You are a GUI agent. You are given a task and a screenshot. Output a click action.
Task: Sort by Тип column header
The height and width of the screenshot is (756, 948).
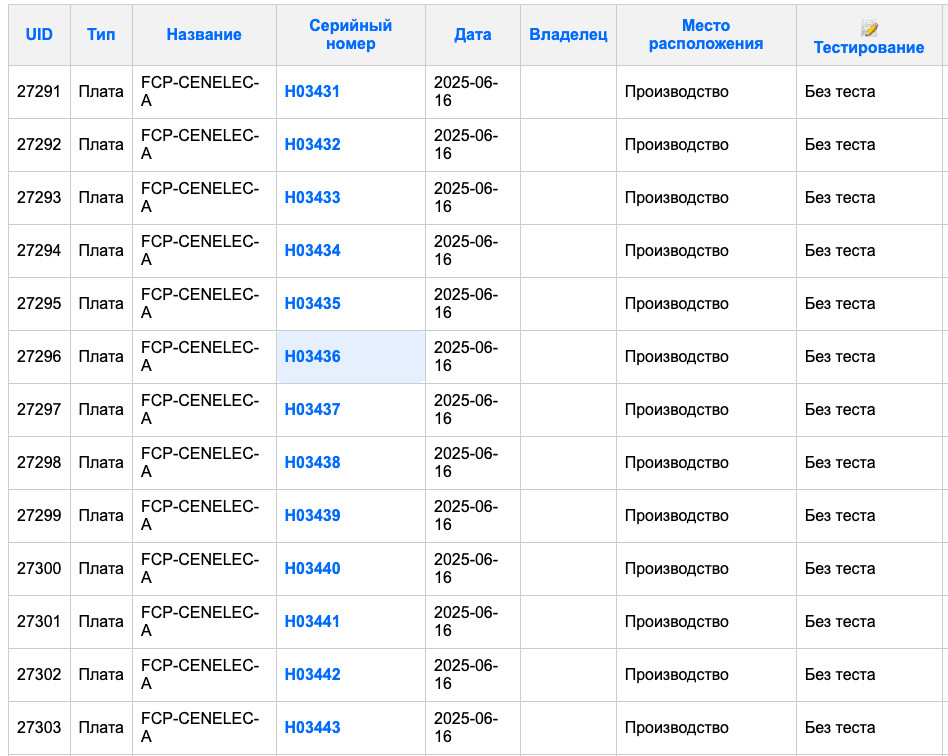point(101,34)
